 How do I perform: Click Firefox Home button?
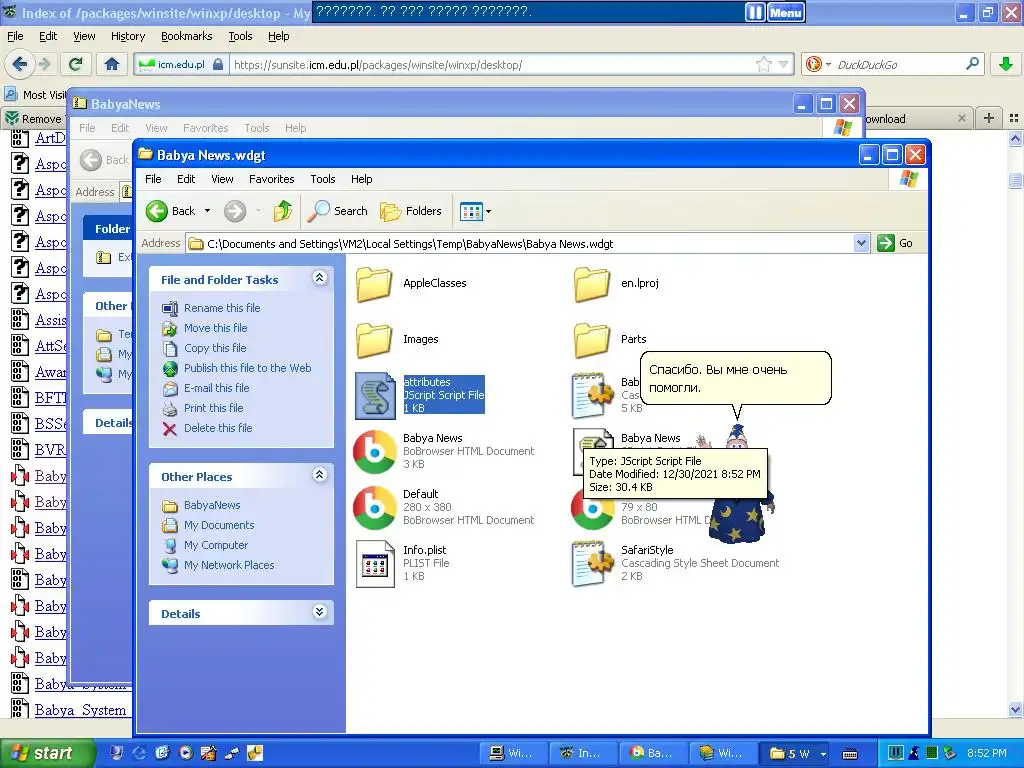[112, 64]
